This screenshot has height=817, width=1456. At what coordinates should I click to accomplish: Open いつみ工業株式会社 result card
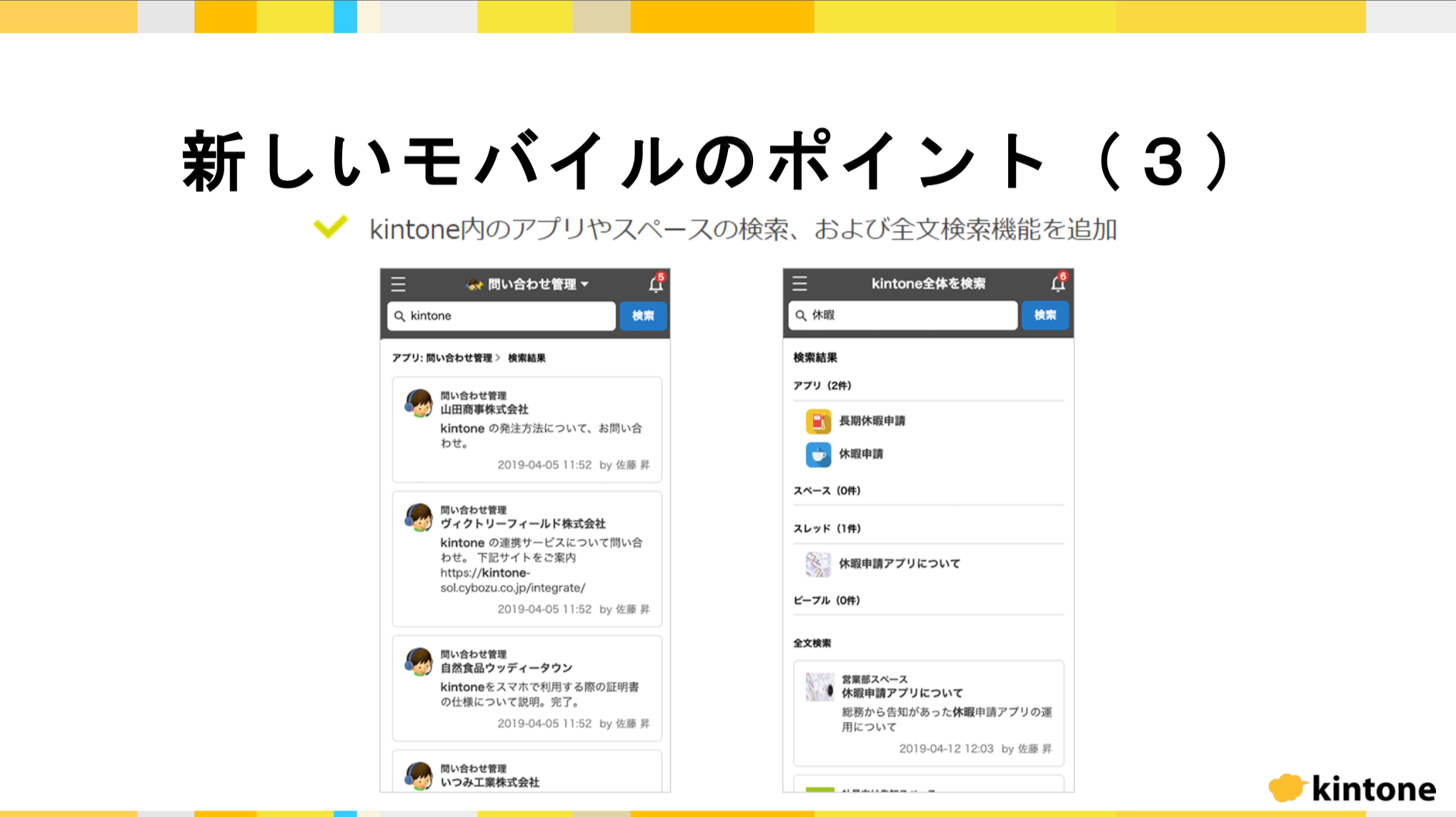[x=527, y=771]
